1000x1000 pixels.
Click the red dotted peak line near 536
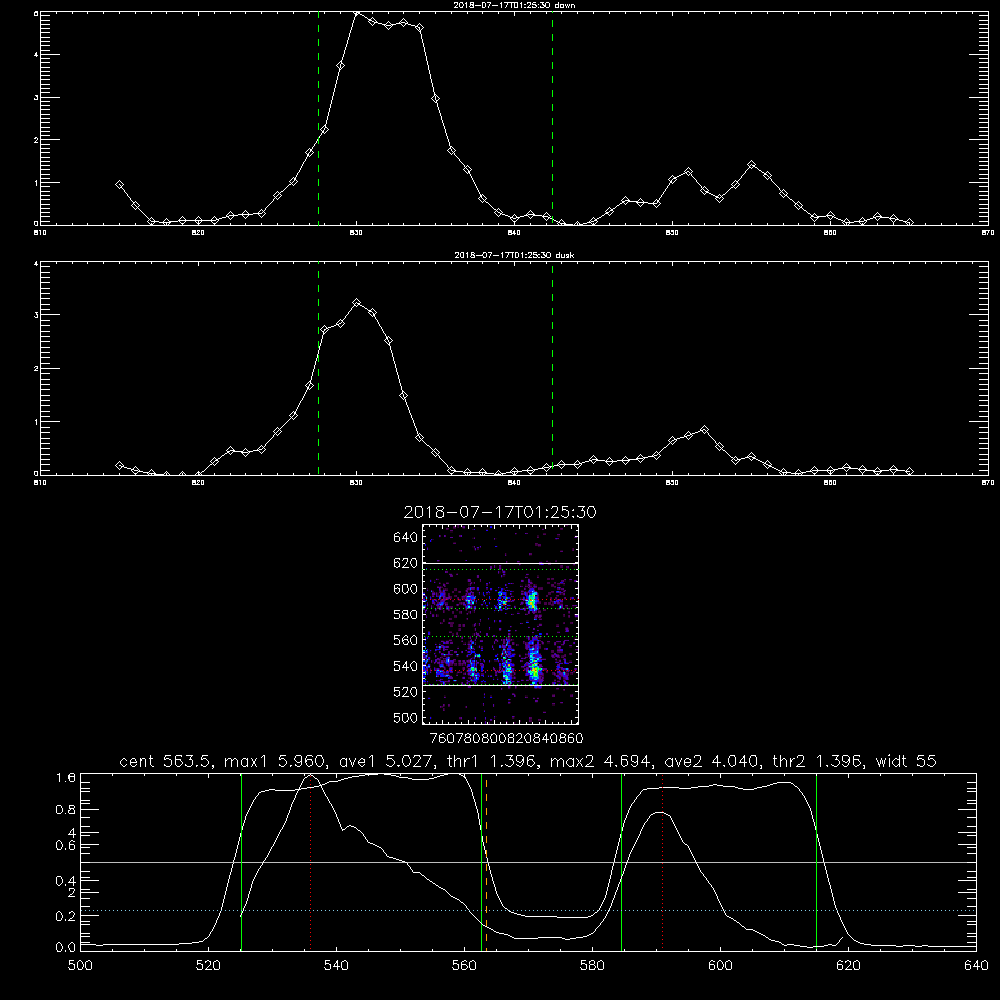click(311, 861)
